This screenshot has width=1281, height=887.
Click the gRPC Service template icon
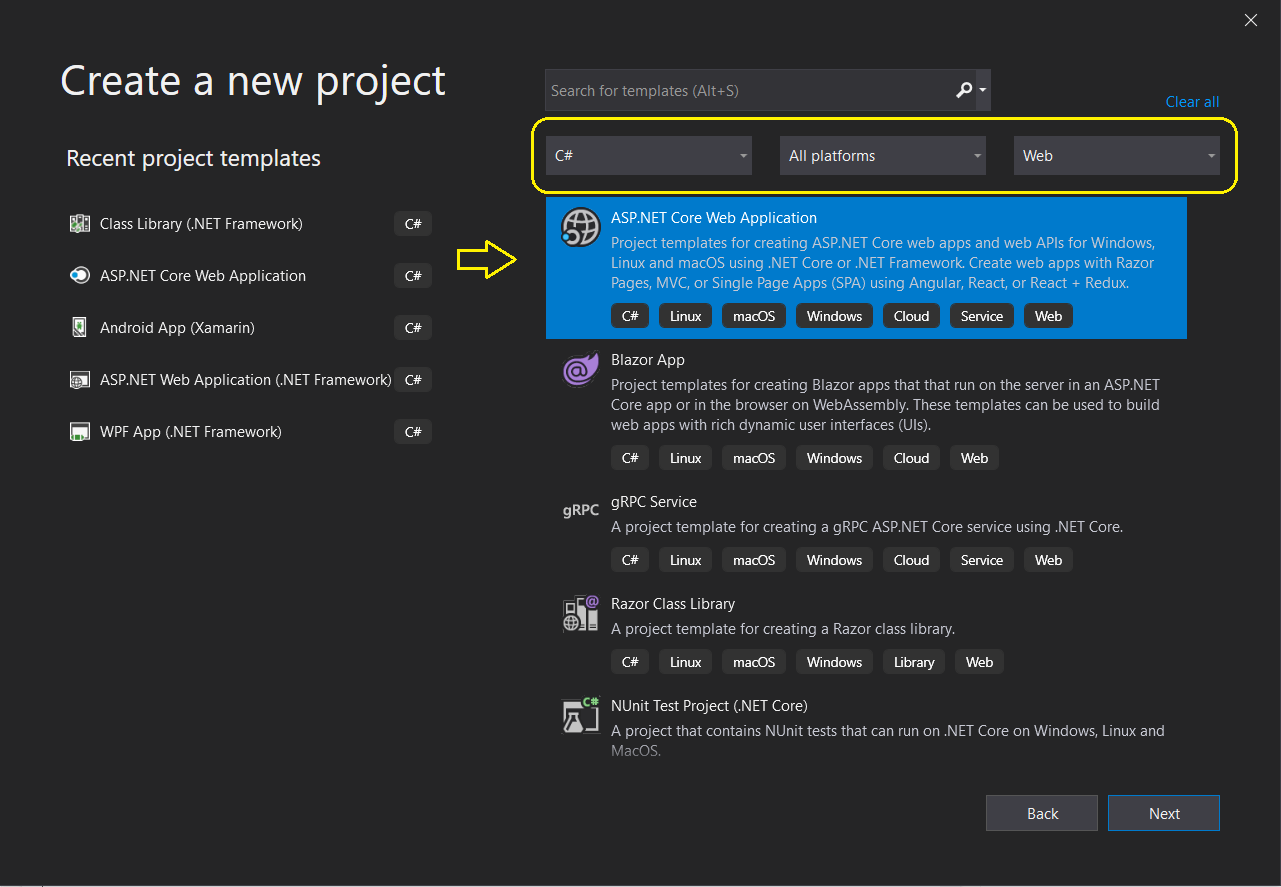[580, 510]
